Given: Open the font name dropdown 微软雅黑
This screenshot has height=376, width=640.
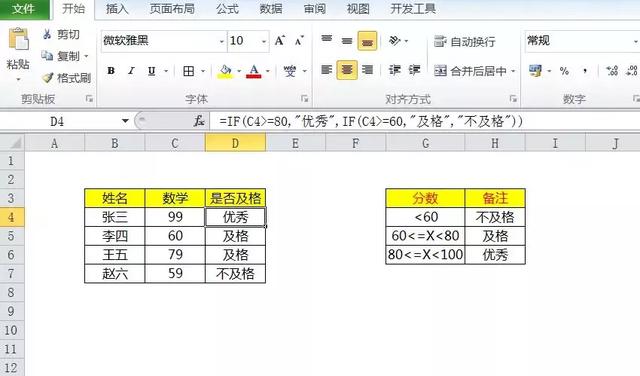Looking at the screenshot, I should [222, 41].
